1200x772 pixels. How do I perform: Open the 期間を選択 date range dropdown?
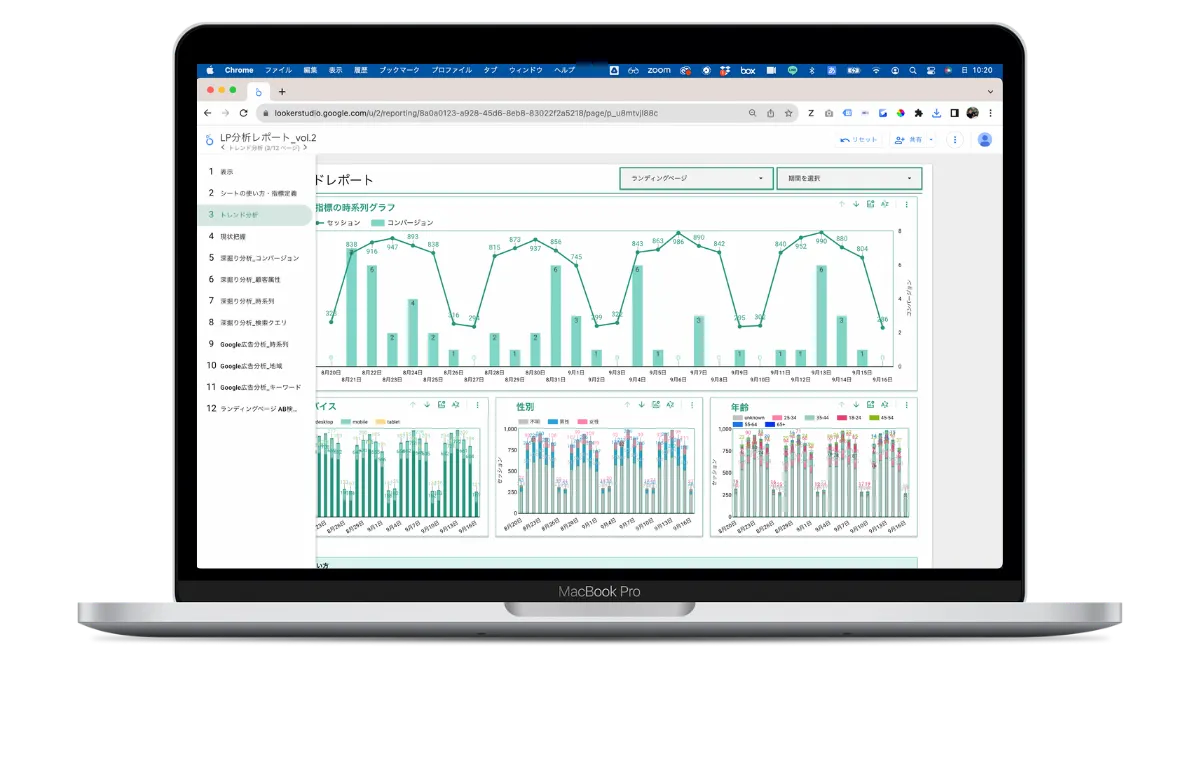pyautogui.click(x=849, y=179)
